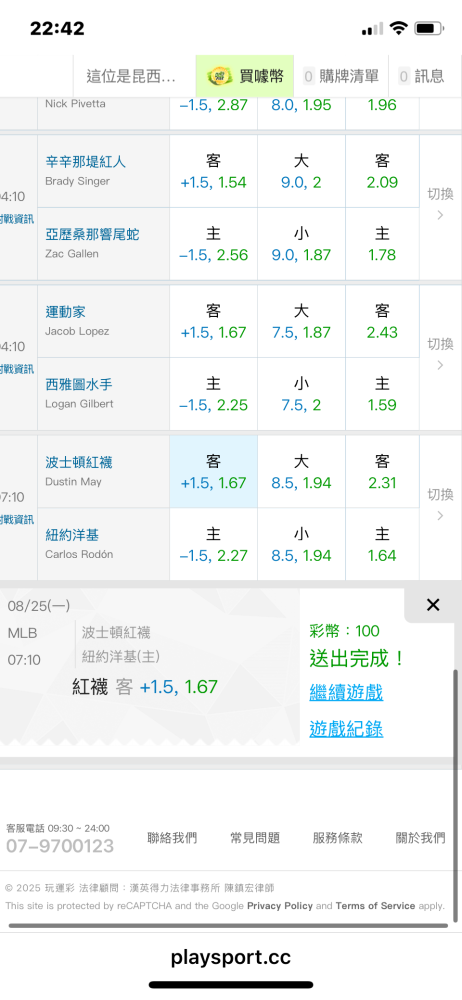Screen dimensions: 462x1000
Task: Tap the playsport.cc address bar
Action: pyautogui.click(x=231, y=957)
